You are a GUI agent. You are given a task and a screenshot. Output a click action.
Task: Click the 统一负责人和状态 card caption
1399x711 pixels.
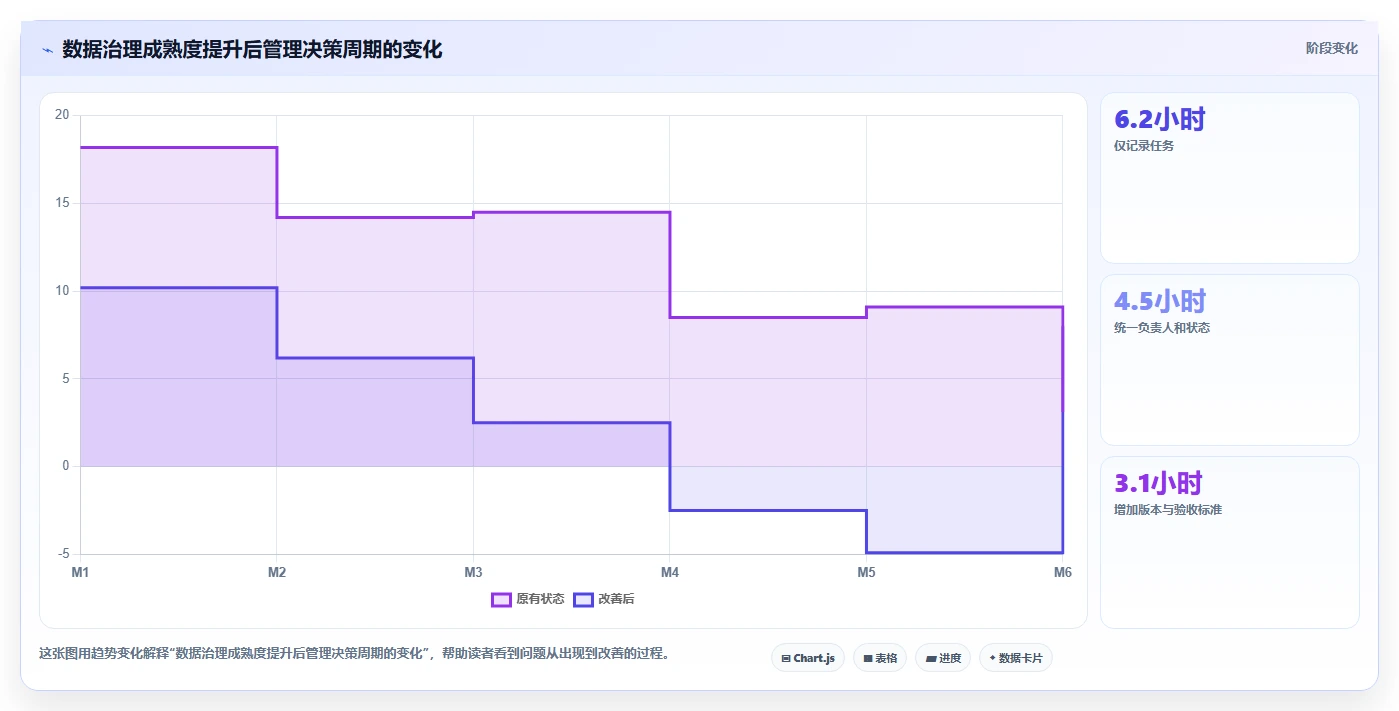(1162, 328)
